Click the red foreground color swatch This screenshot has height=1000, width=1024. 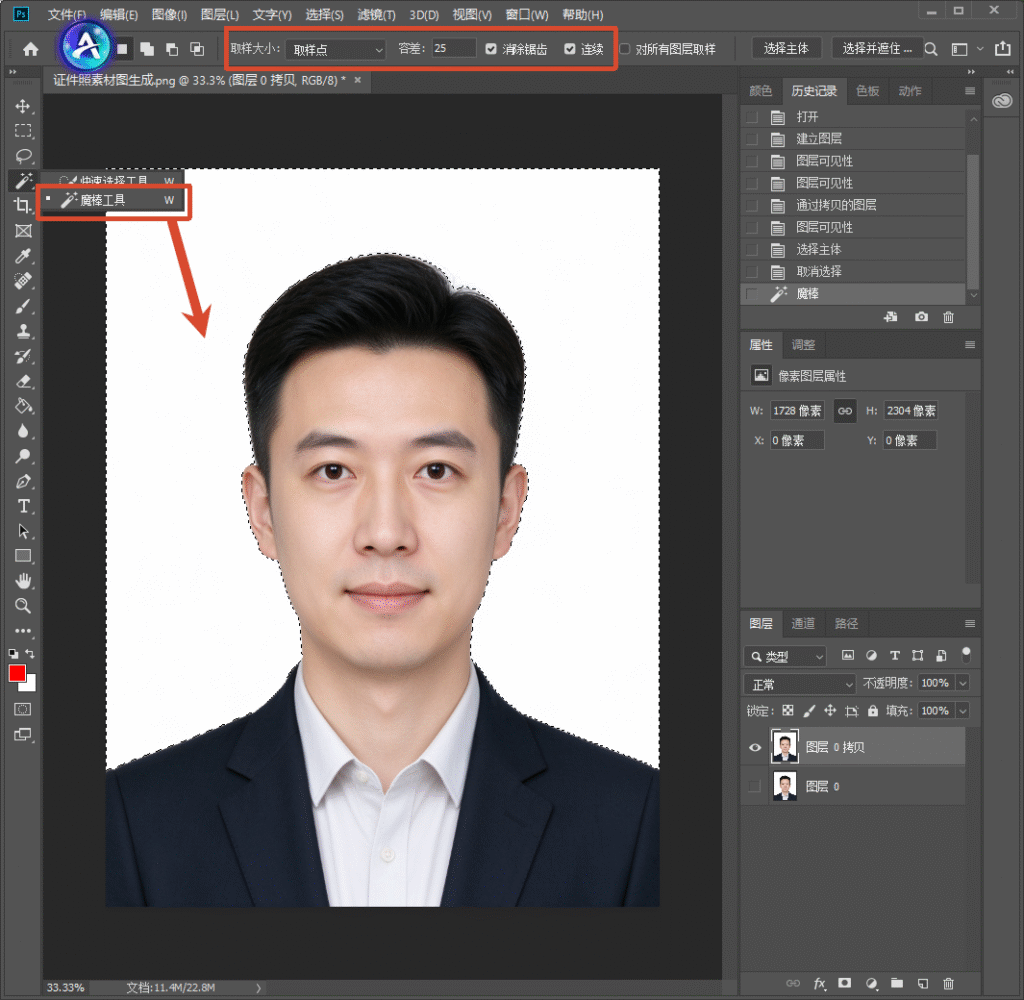(16, 673)
